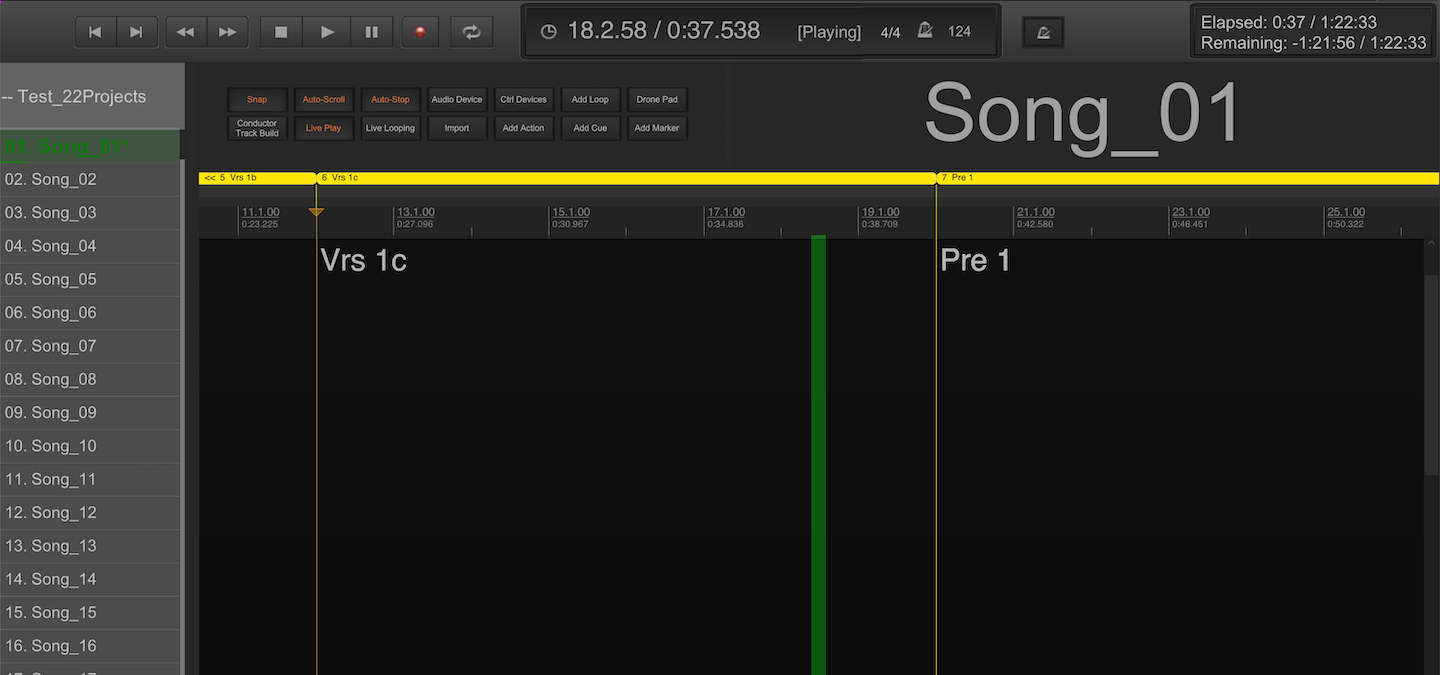Toggle Live Play mode
Viewport: 1440px width, 675px height.
tap(323, 128)
